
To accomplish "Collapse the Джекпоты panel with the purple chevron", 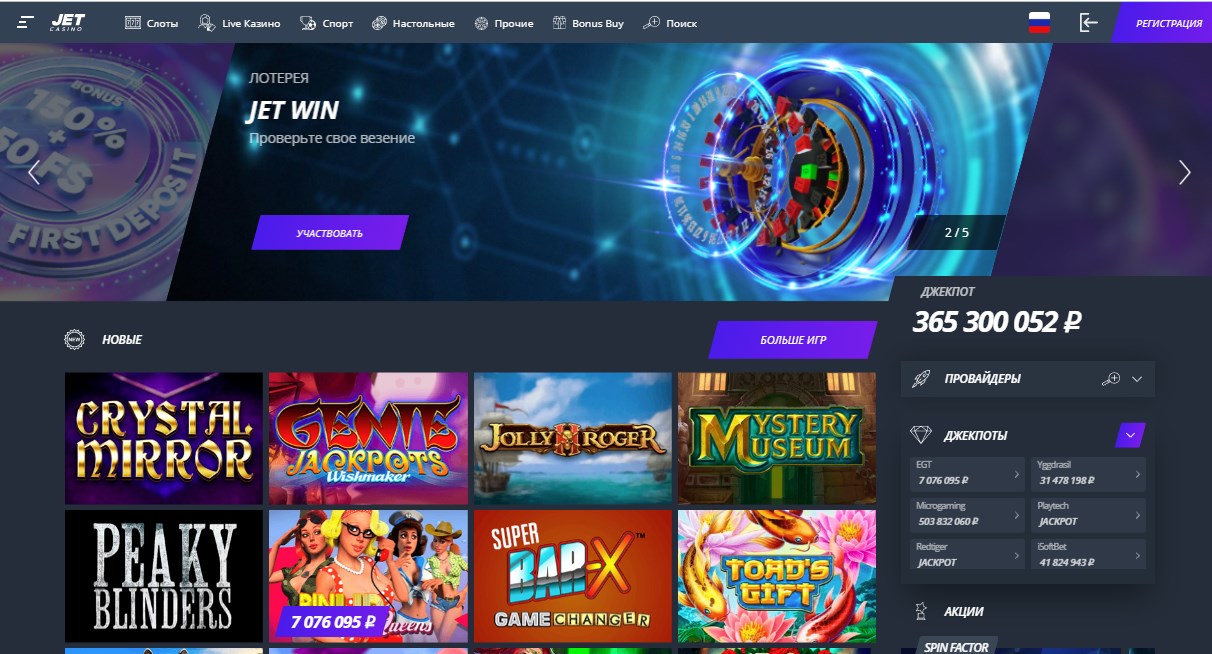I will 1130,435.
